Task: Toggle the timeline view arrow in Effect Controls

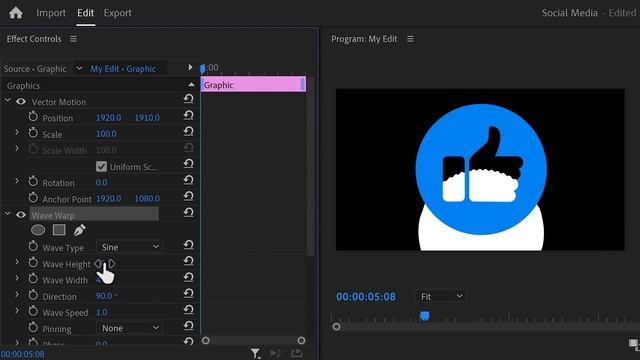Action: (190, 67)
